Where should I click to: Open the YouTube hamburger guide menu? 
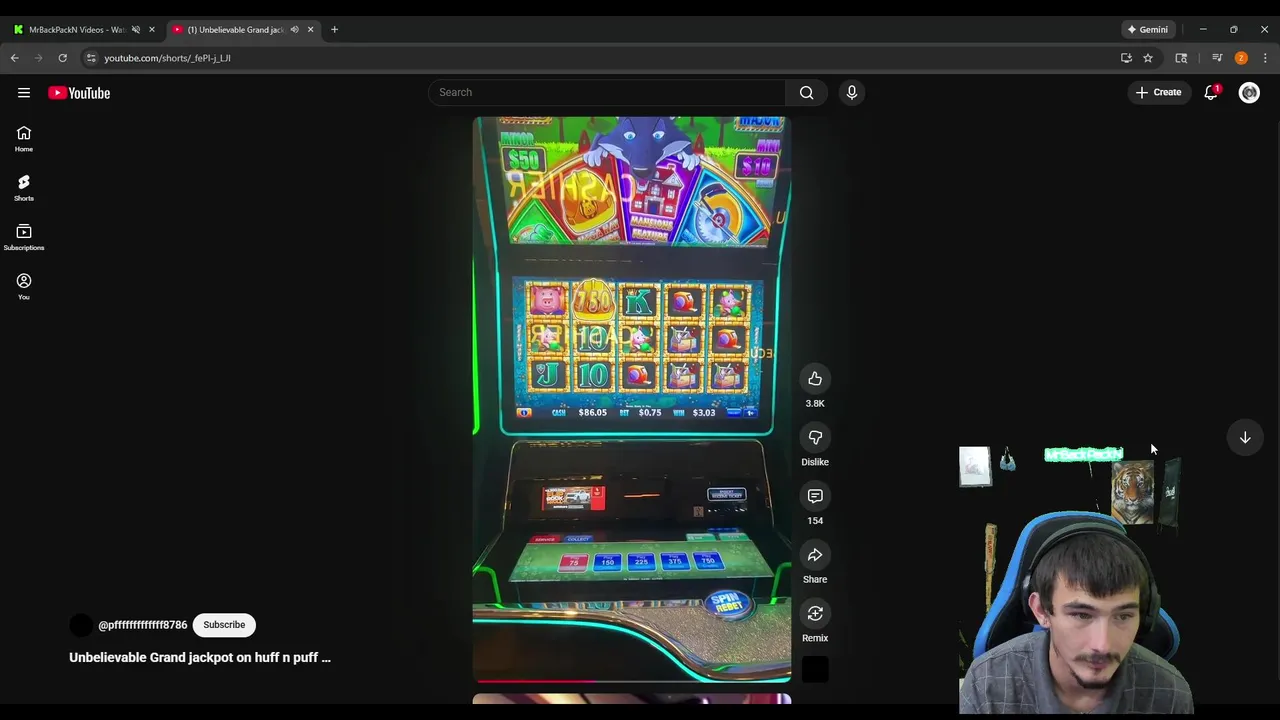click(x=24, y=93)
